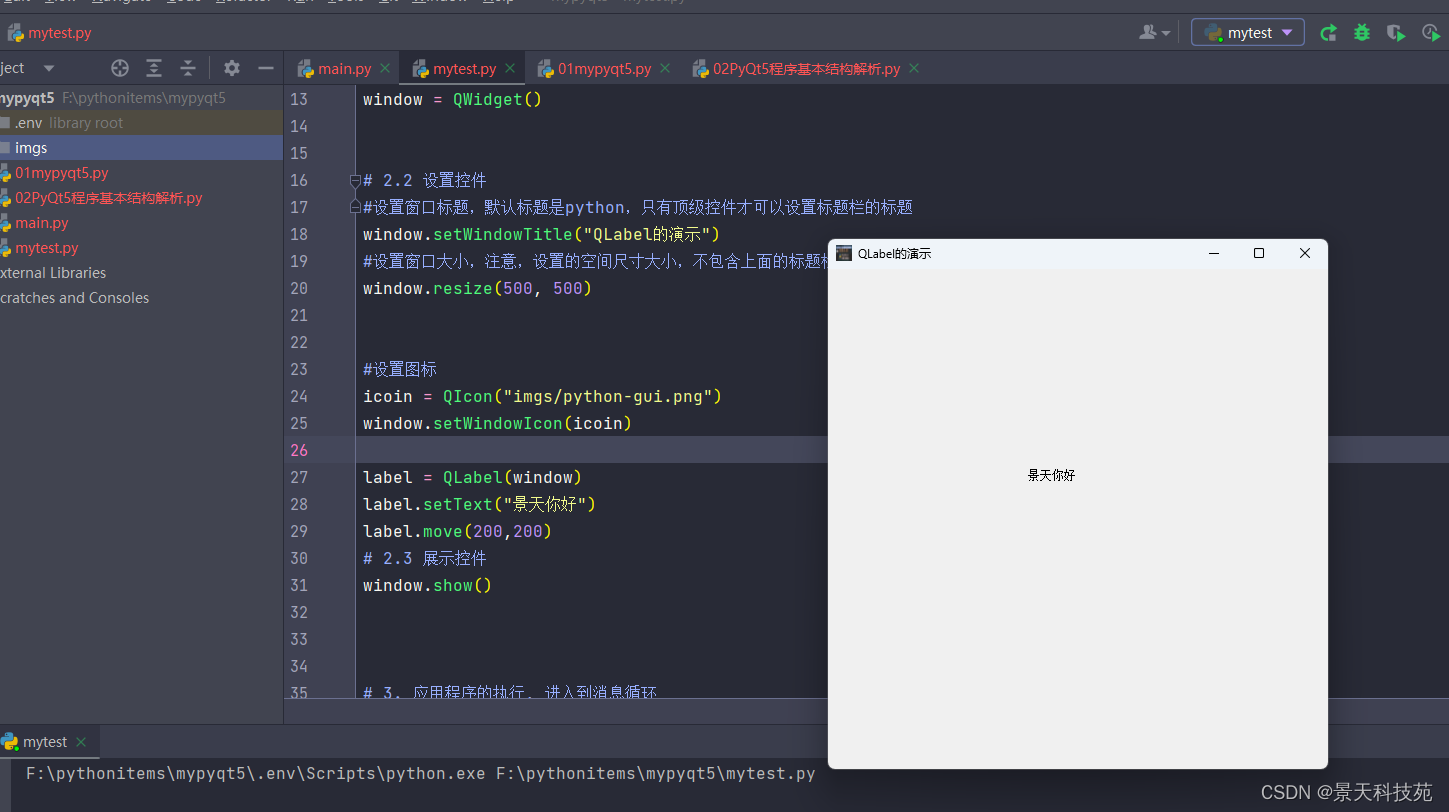Close the mytest.py editor tab
1449x812 pixels.
click(510, 69)
